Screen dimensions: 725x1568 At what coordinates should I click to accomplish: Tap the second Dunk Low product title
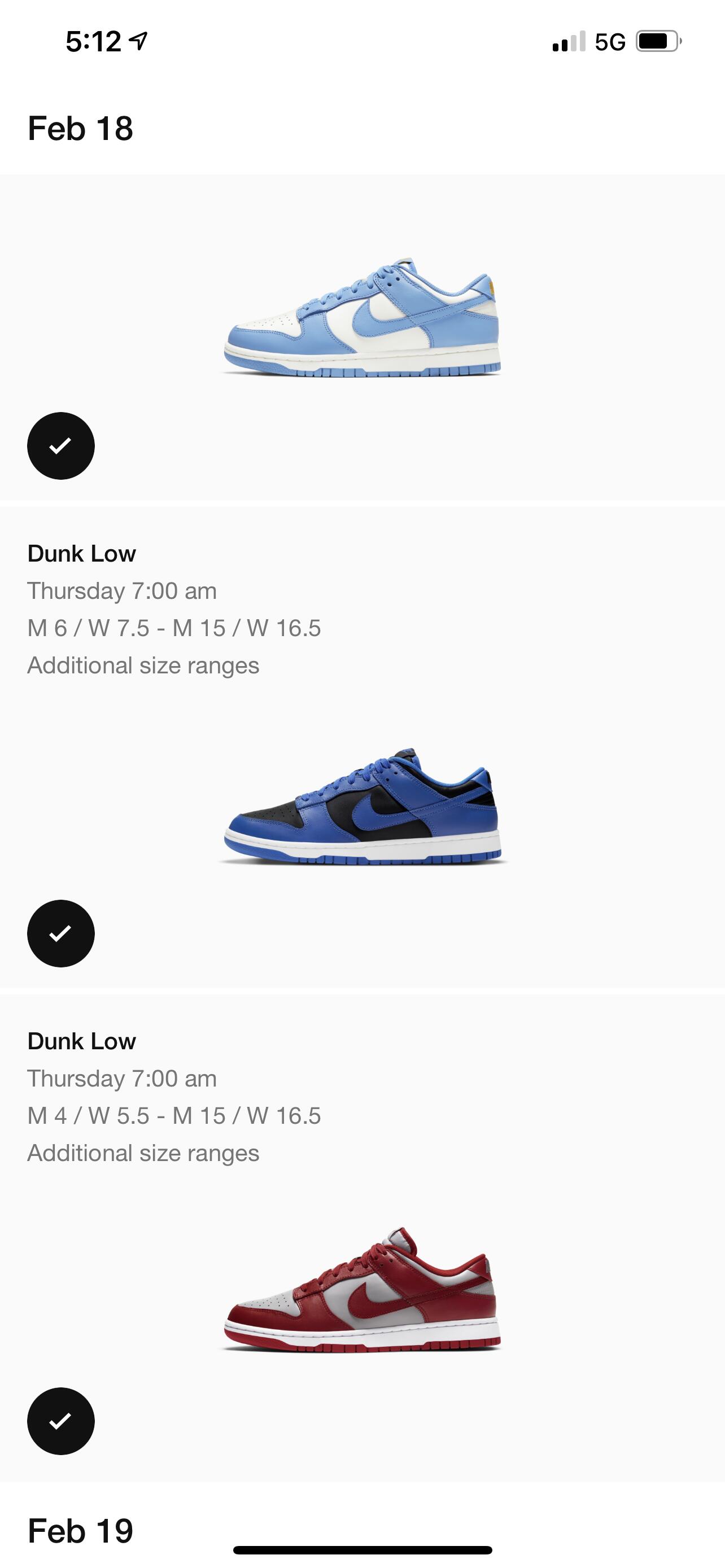click(81, 1041)
